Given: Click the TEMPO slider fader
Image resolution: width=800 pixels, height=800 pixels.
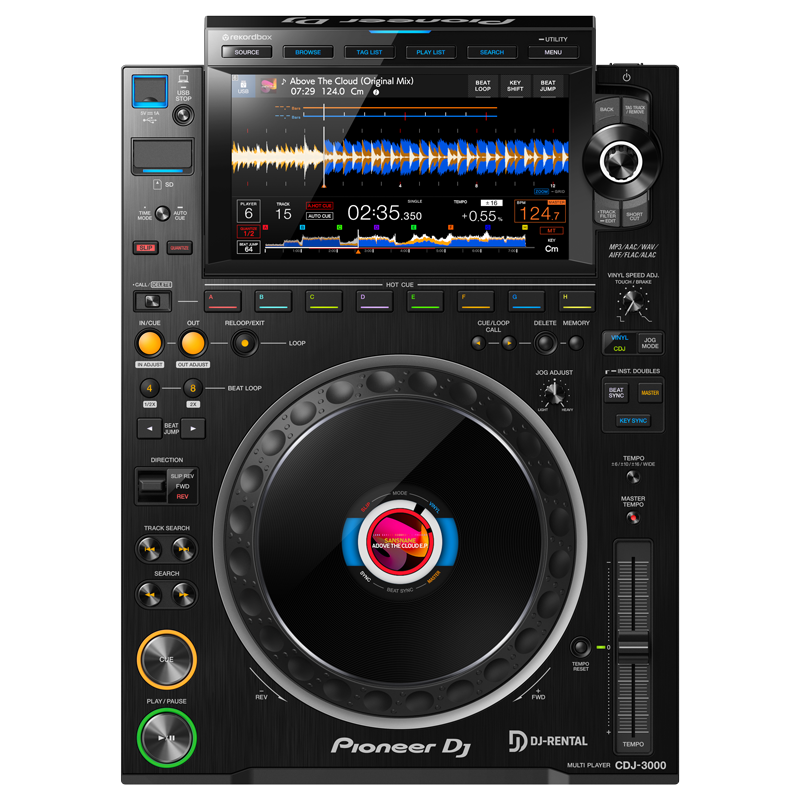Looking at the screenshot, I should [x=633, y=646].
